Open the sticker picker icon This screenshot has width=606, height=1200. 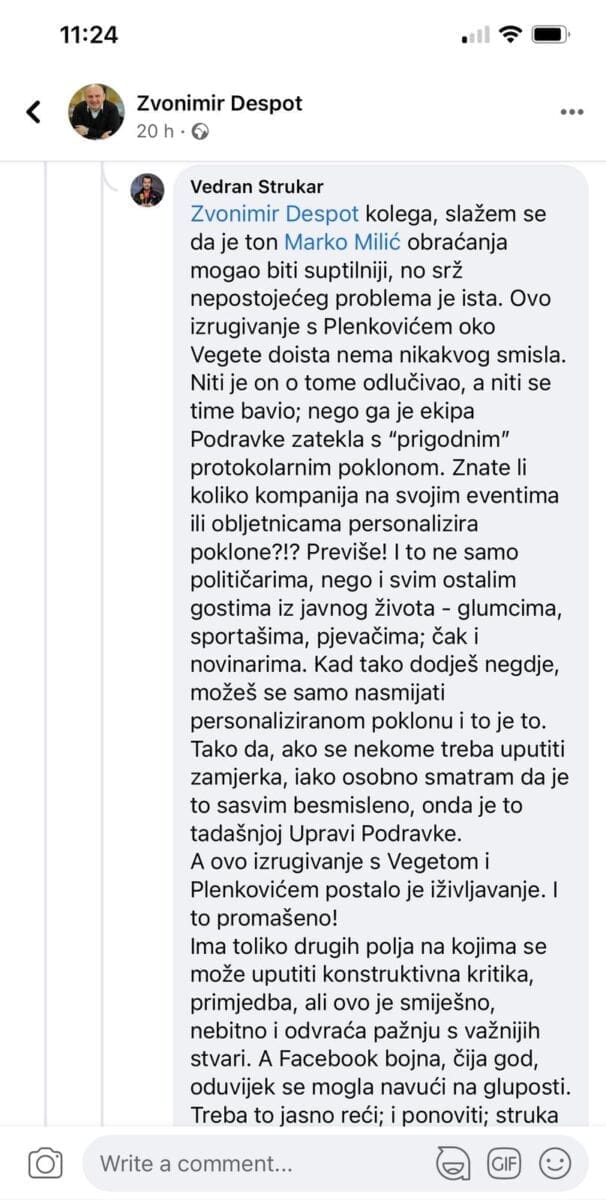(x=453, y=1163)
